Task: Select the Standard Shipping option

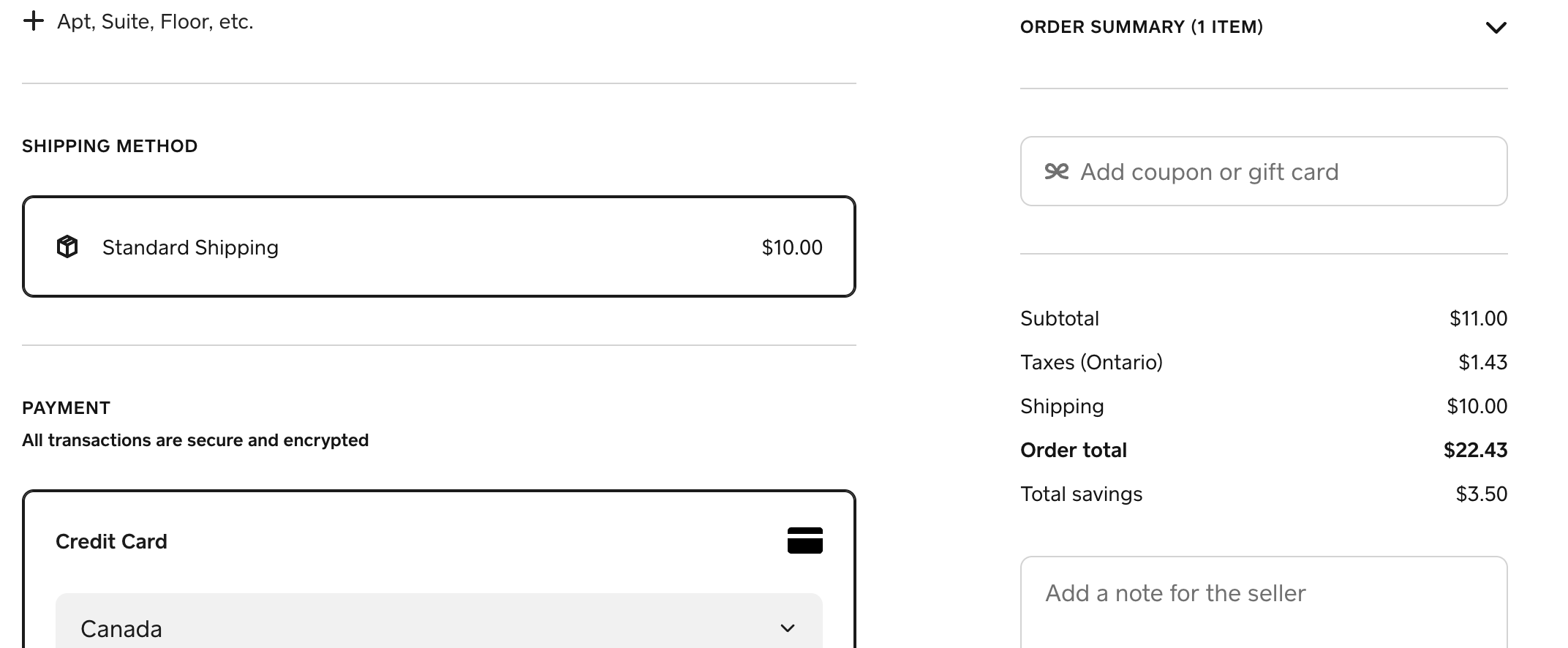Action: tap(439, 247)
